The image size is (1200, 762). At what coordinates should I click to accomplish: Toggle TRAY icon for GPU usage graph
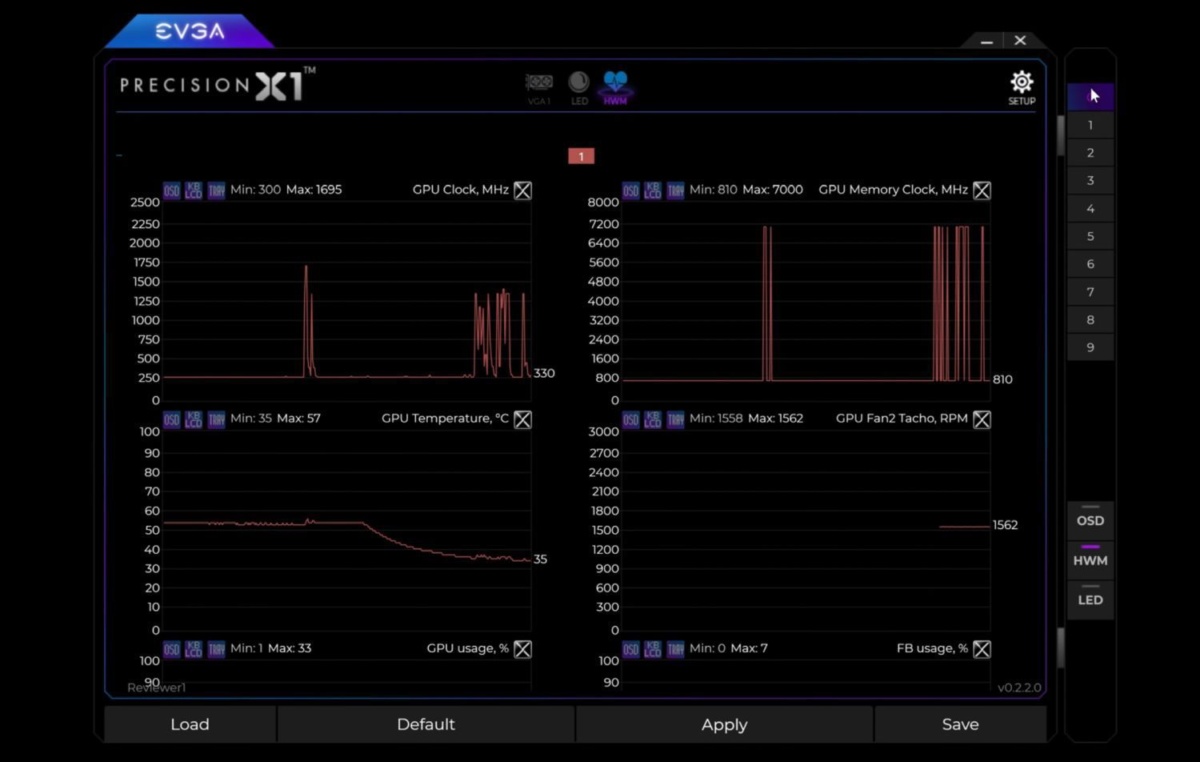pyautogui.click(x=216, y=649)
